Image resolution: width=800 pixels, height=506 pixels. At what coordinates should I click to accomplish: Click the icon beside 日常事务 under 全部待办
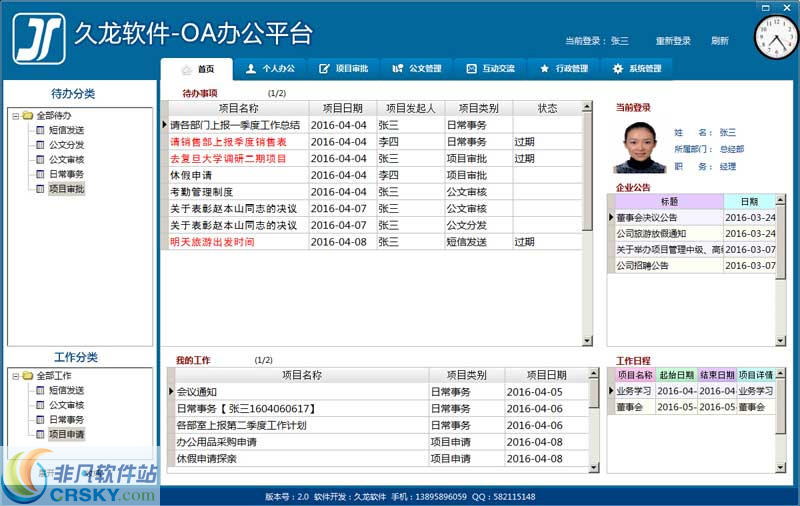(40, 174)
